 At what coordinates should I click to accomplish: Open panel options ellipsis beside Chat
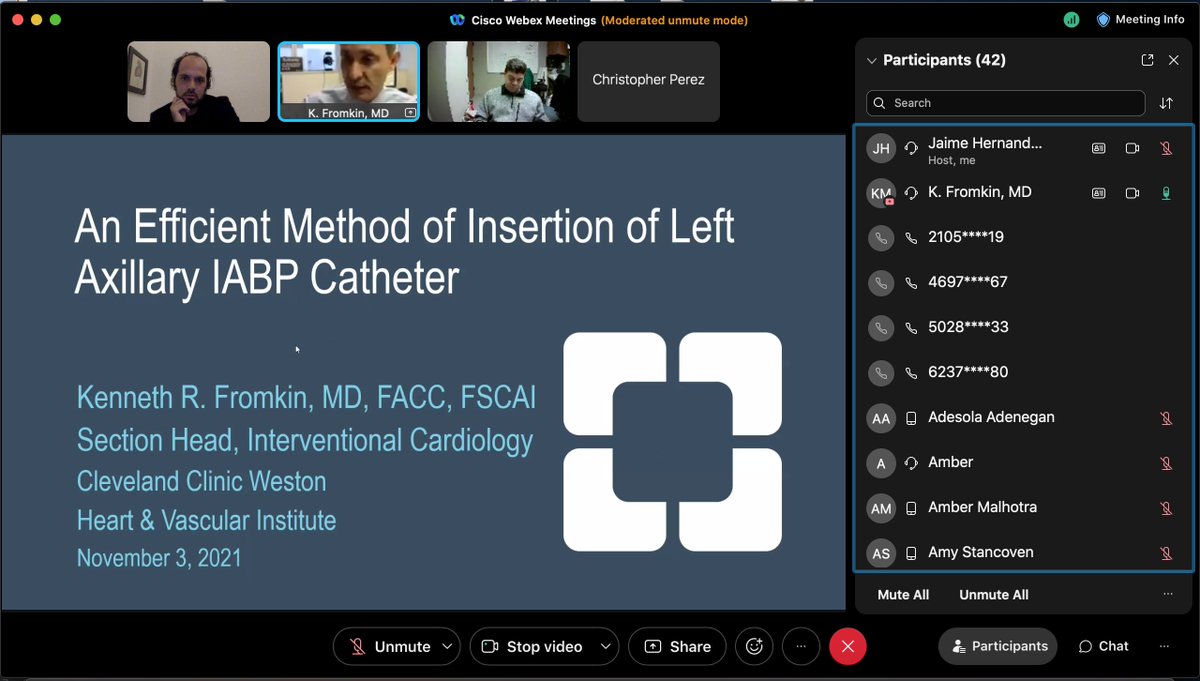pyautogui.click(x=1164, y=647)
